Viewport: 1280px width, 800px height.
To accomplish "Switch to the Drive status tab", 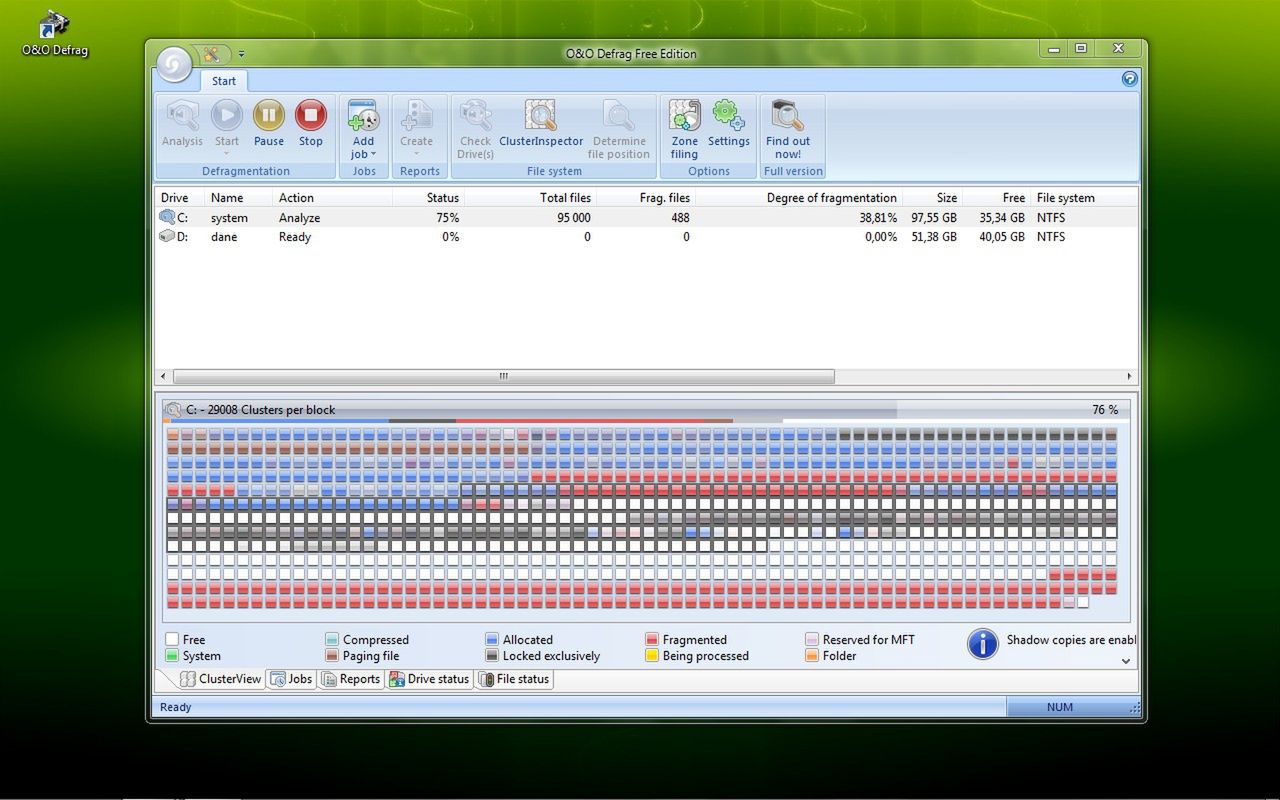I will pos(429,679).
